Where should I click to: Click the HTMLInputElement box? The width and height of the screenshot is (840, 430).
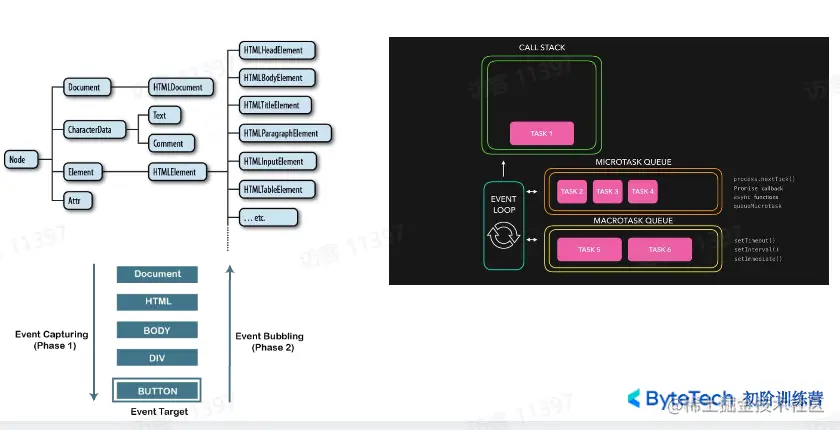tap(278, 161)
